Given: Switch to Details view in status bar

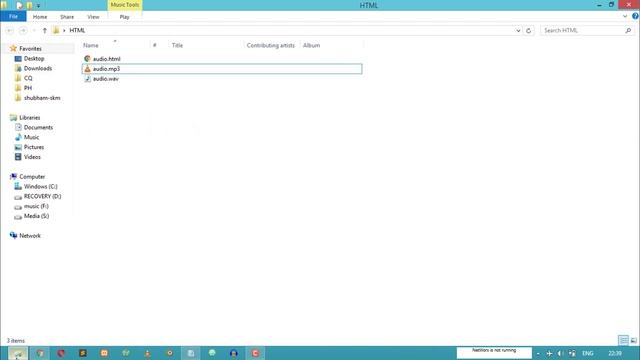Looking at the screenshot, I should tap(623, 340).
